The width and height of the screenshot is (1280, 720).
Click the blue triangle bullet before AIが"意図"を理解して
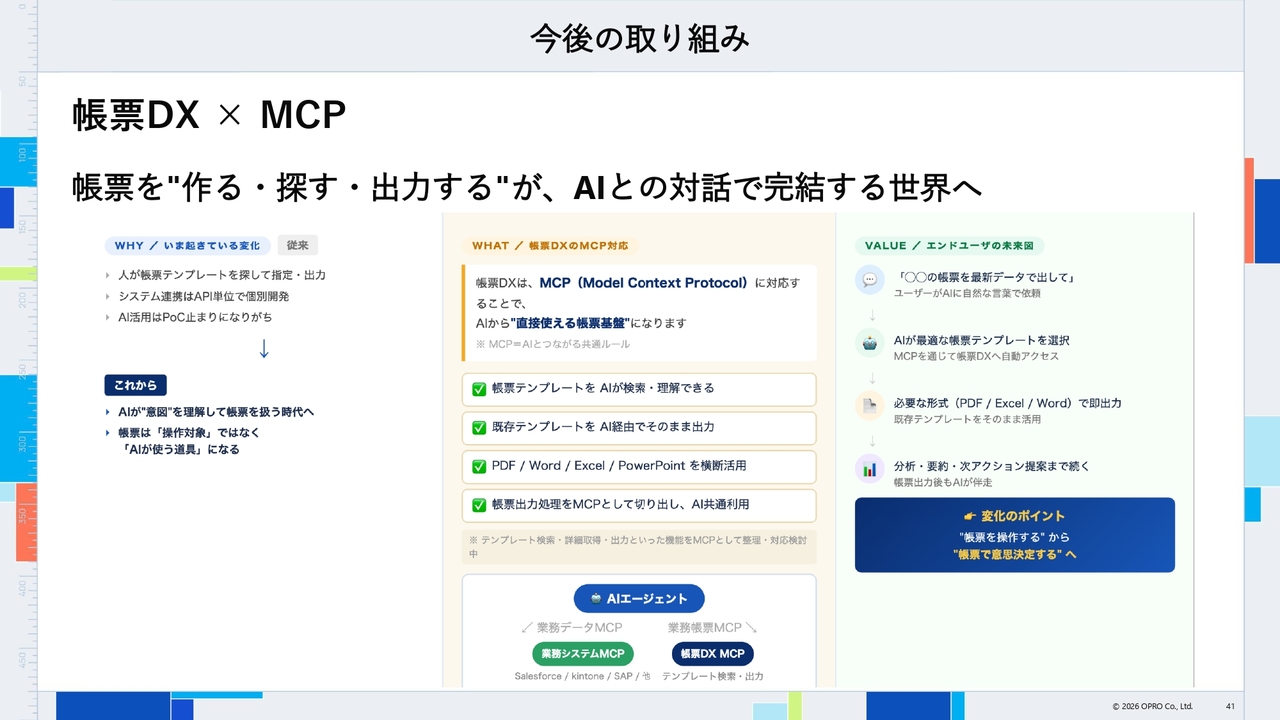[108, 412]
